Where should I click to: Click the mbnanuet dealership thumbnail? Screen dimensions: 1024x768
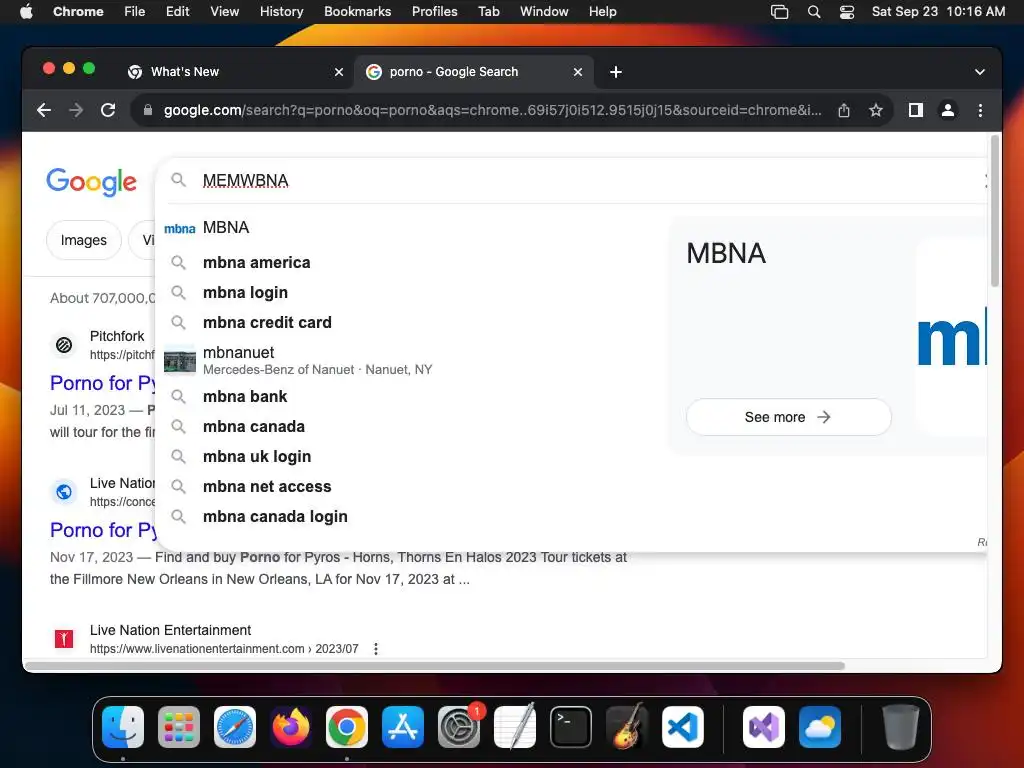pos(180,360)
